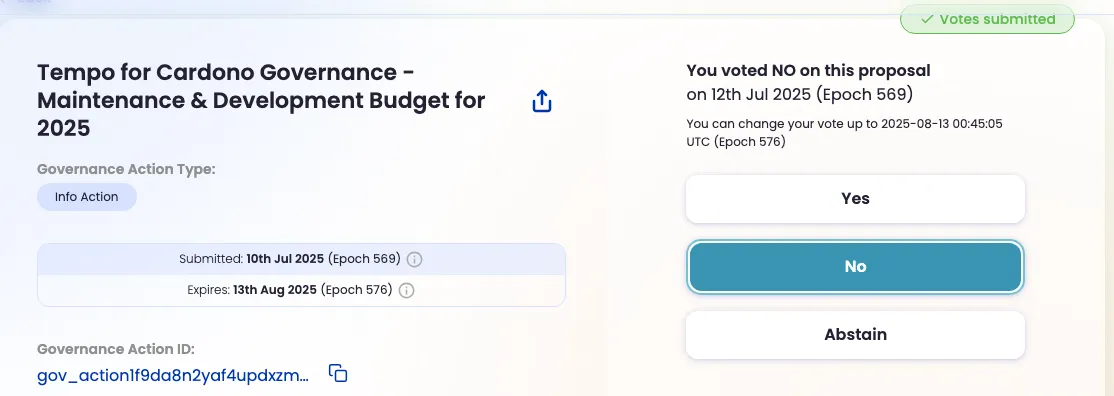1114x396 pixels.
Task: Vote Yes on this proposal
Action: (x=855, y=198)
